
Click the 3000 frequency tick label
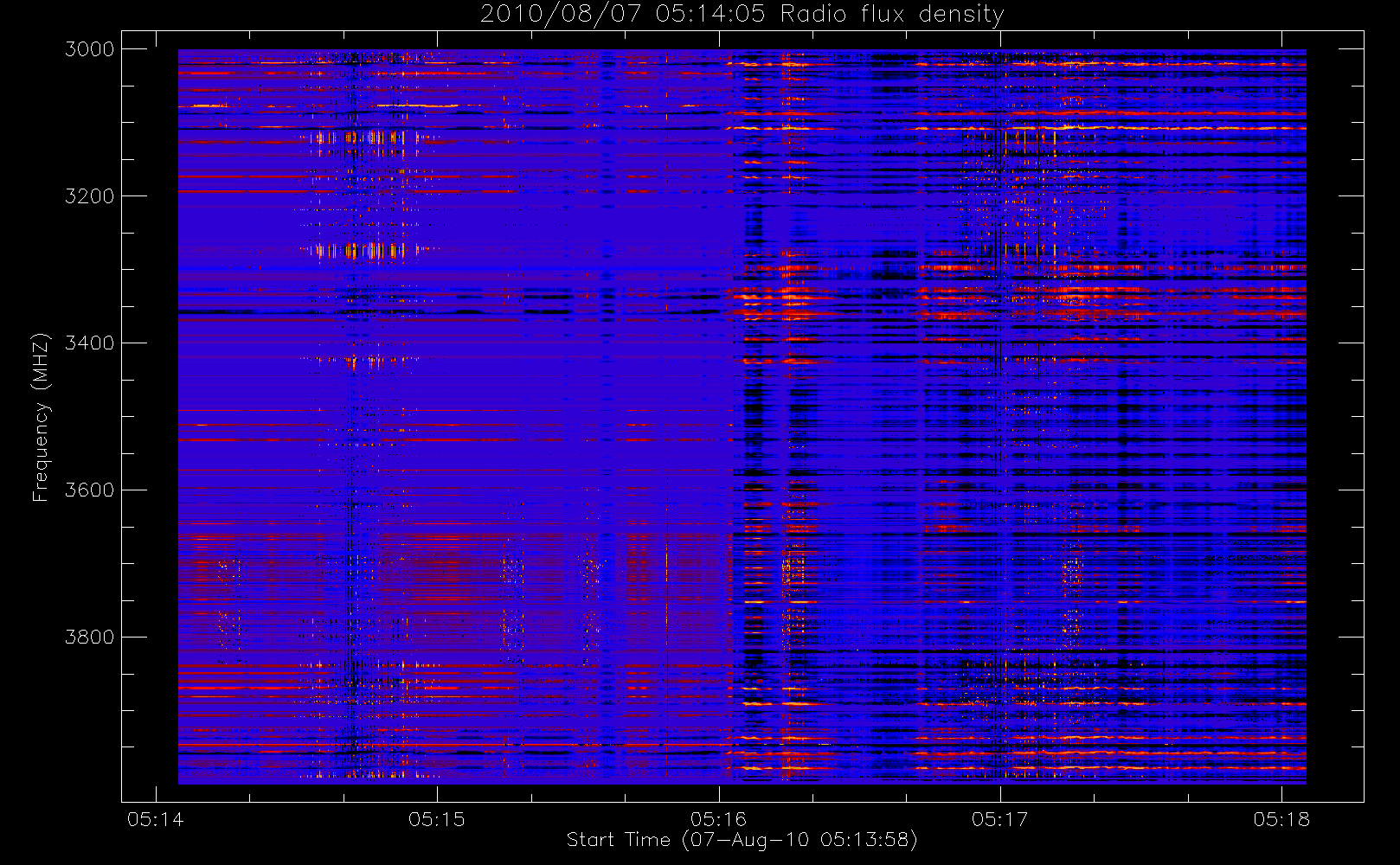(90, 49)
